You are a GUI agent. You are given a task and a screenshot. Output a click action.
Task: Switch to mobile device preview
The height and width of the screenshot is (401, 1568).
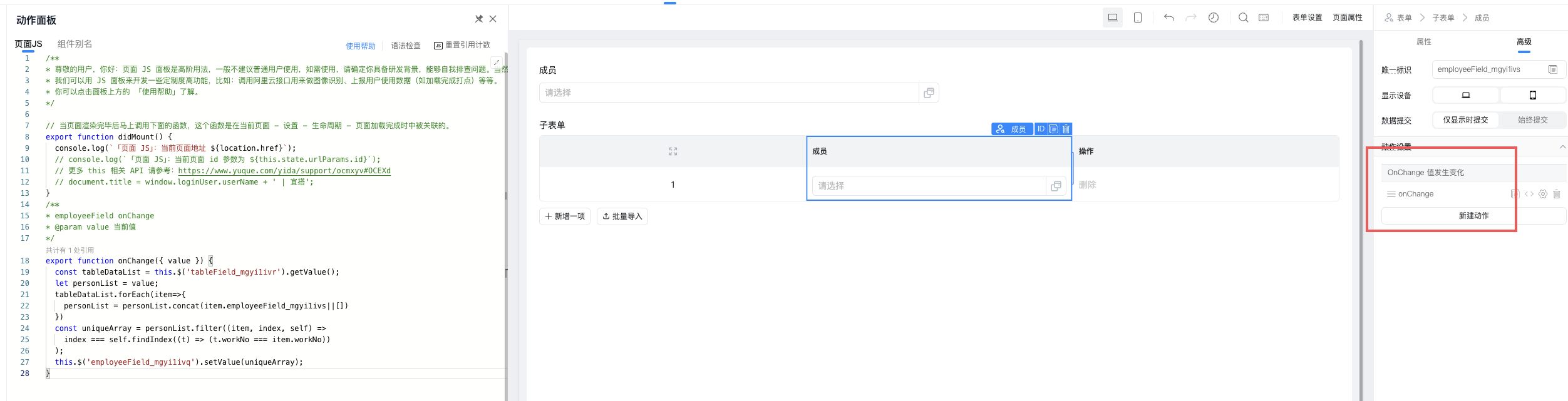coord(1138,18)
